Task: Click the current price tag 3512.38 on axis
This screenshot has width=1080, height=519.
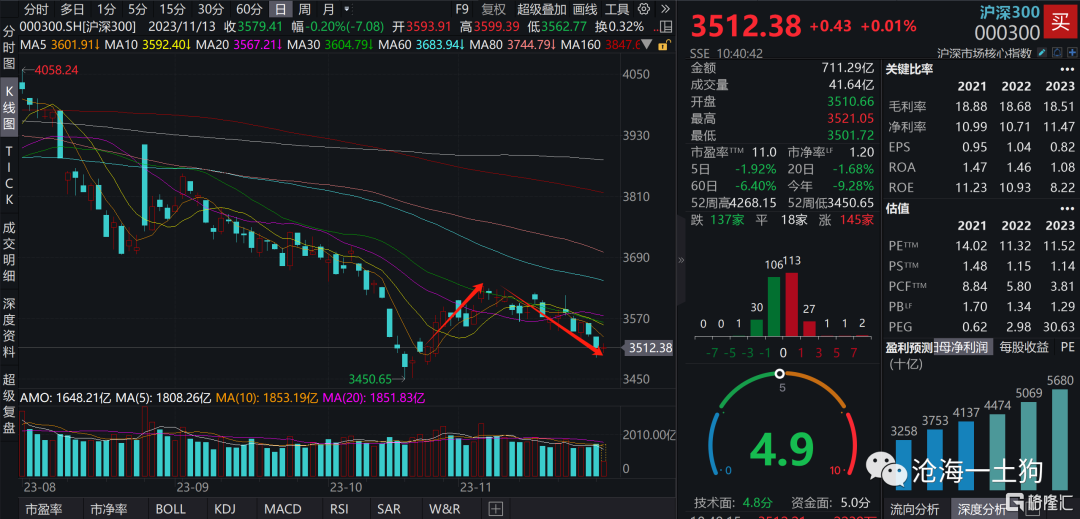Action: pyautogui.click(x=649, y=348)
